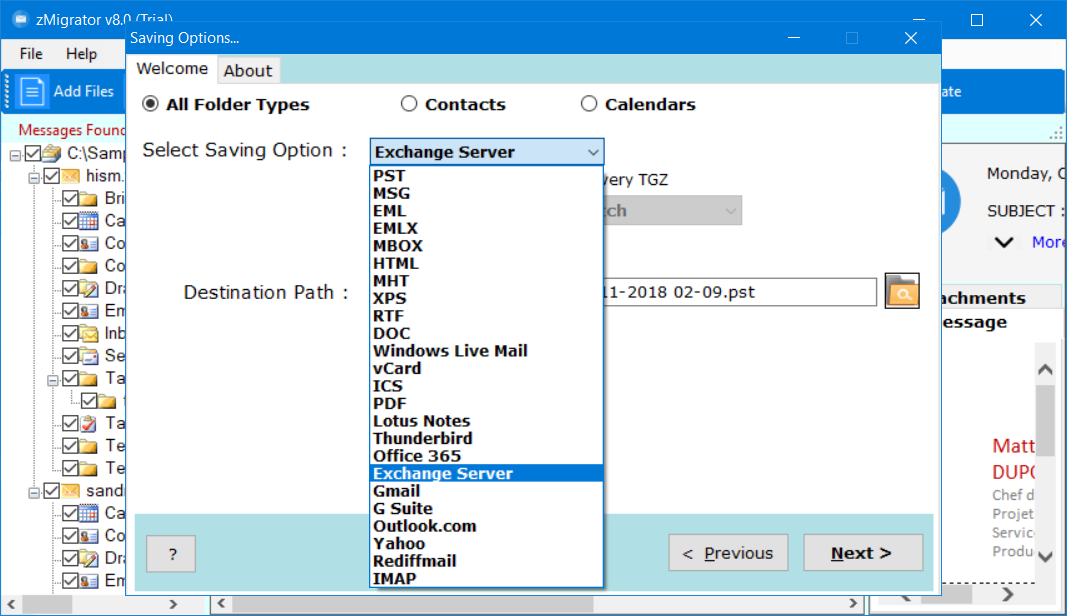Viewport: 1067px width, 616px height.
Task: Uncheck the 'Bri' folder checkbox
Action: click(x=70, y=198)
